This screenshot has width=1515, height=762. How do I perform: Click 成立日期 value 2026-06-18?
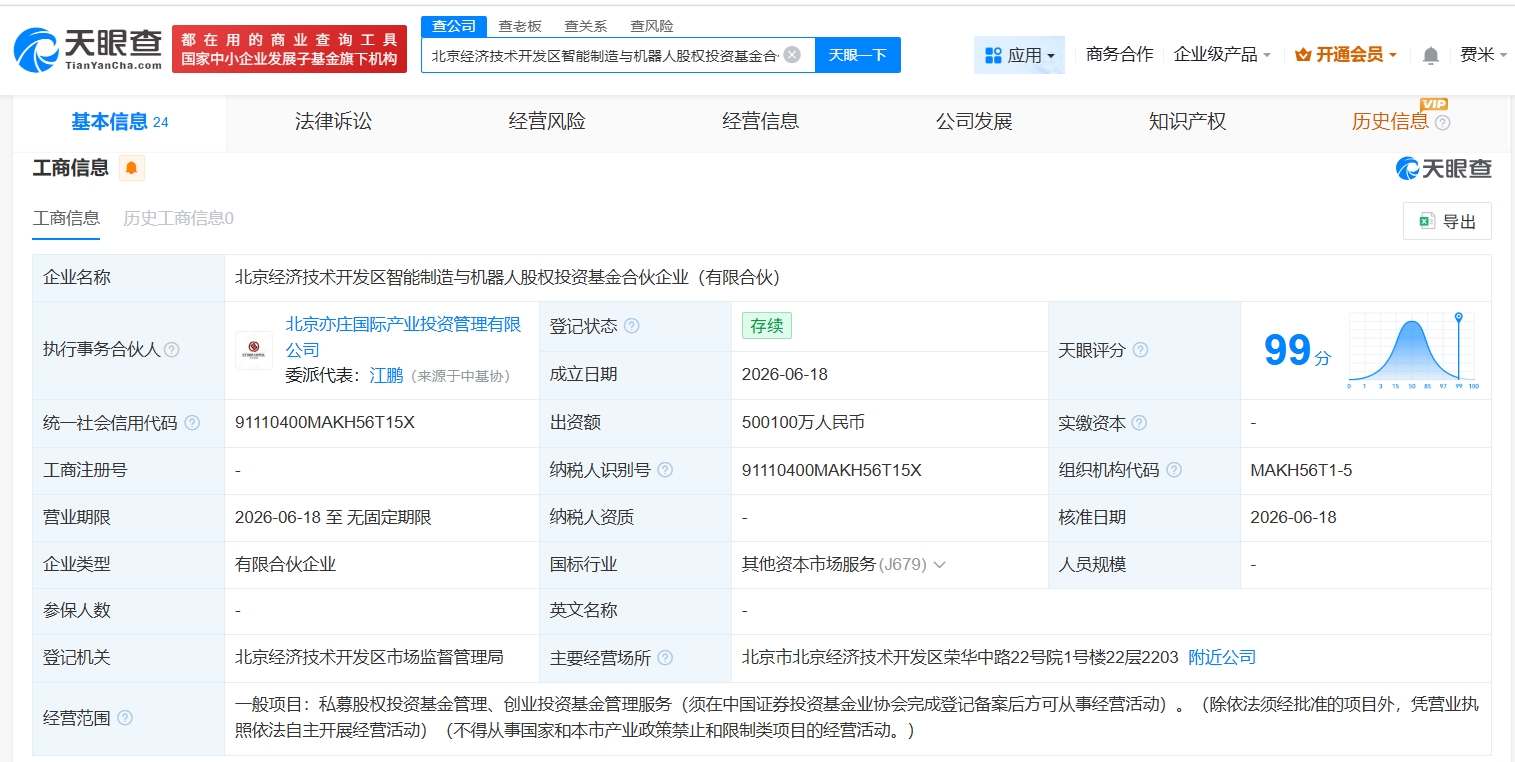pos(785,375)
